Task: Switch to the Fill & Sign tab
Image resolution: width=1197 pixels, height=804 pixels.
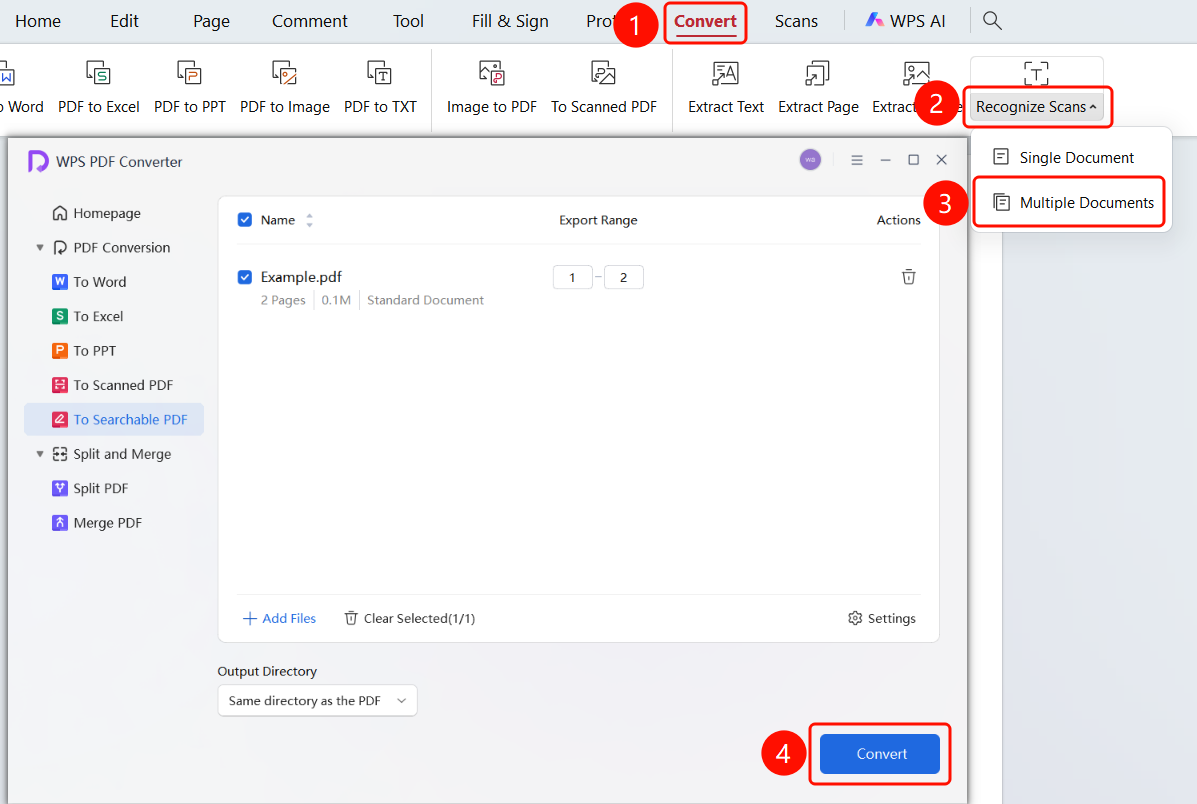Action: tap(510, 21)
